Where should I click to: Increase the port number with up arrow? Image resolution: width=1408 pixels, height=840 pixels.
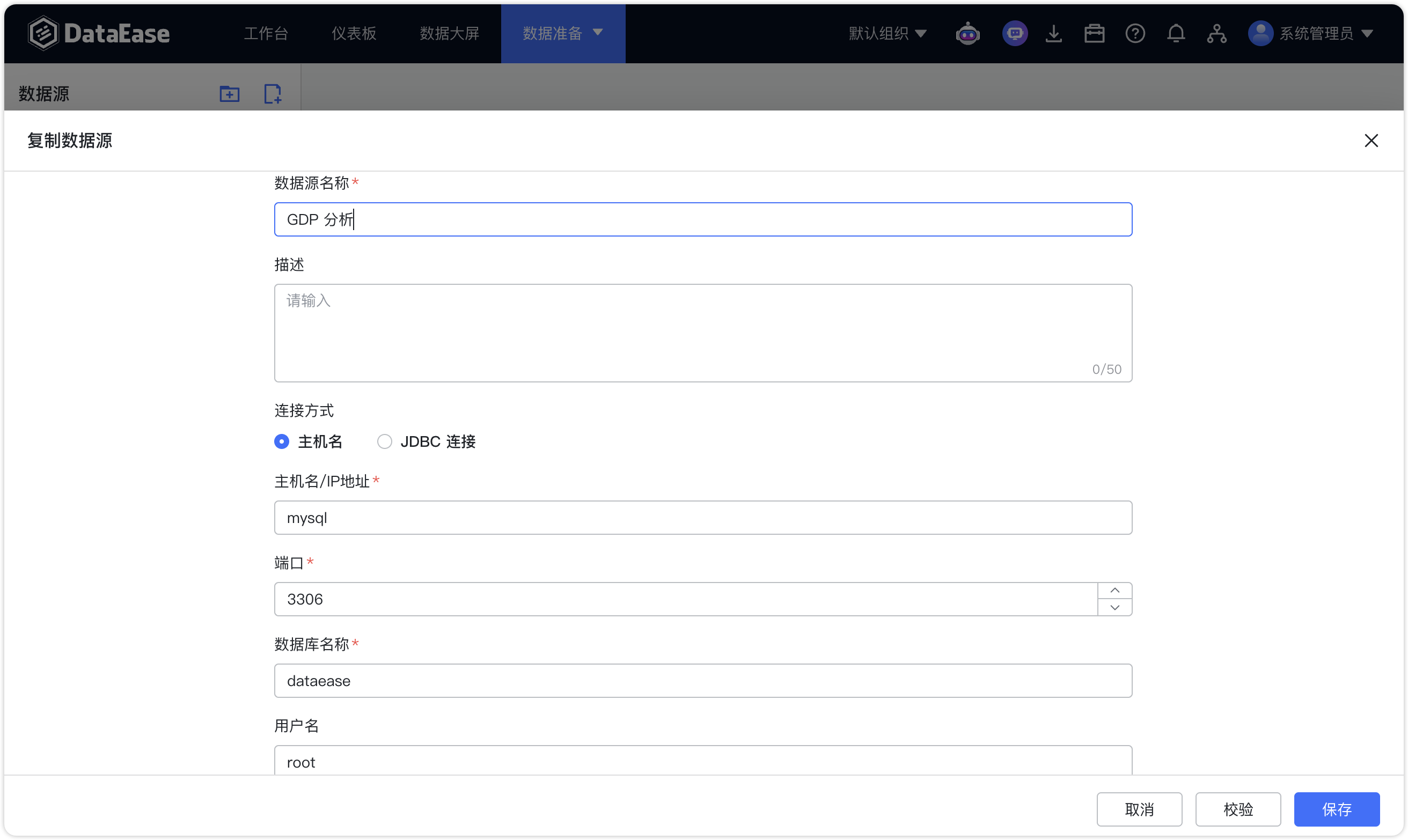(x=1114, y=591)
